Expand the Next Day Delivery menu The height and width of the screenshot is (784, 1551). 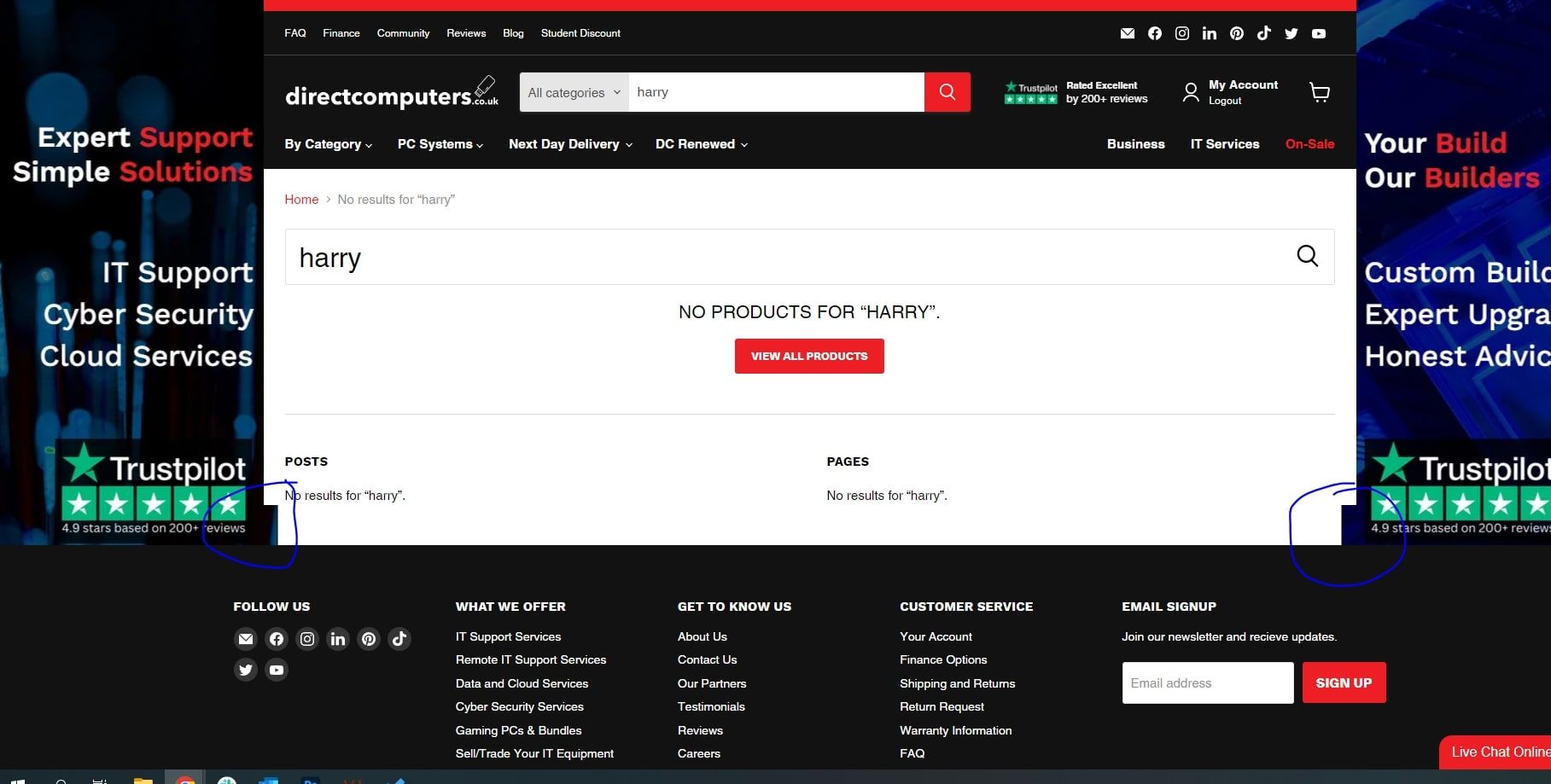(x=570, y=144)
